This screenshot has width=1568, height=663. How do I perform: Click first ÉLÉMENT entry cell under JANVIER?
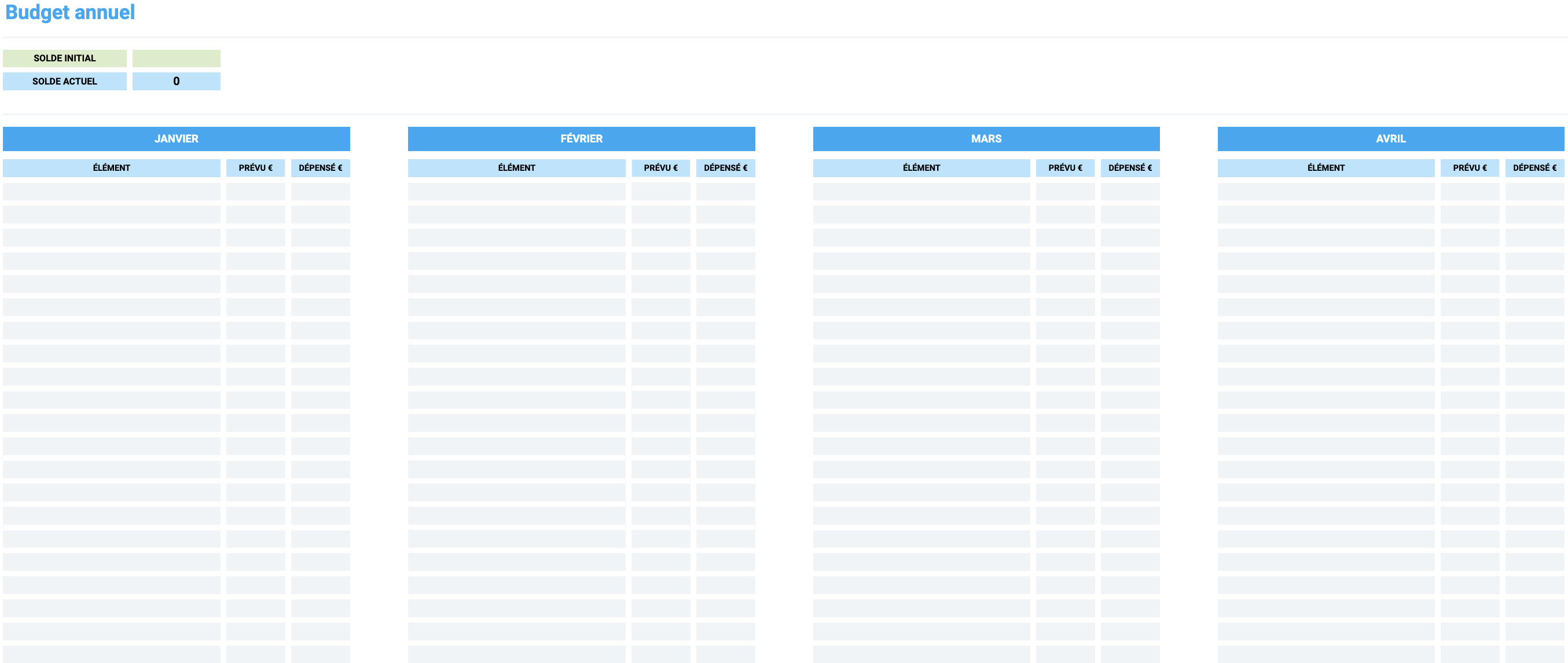click(x=111, y=192)
